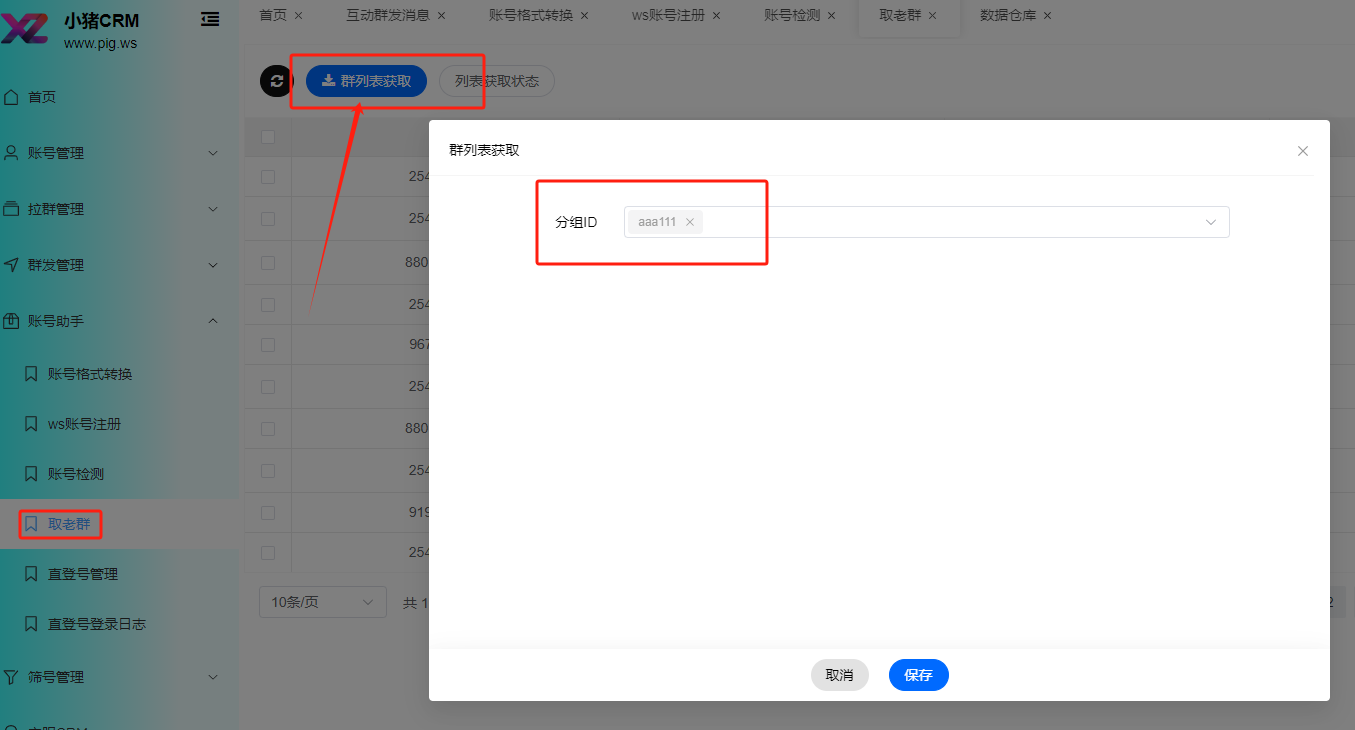Switch to the 互动群发消息 tab
This screenshot has width=1355, height=730.
[389, 16]
